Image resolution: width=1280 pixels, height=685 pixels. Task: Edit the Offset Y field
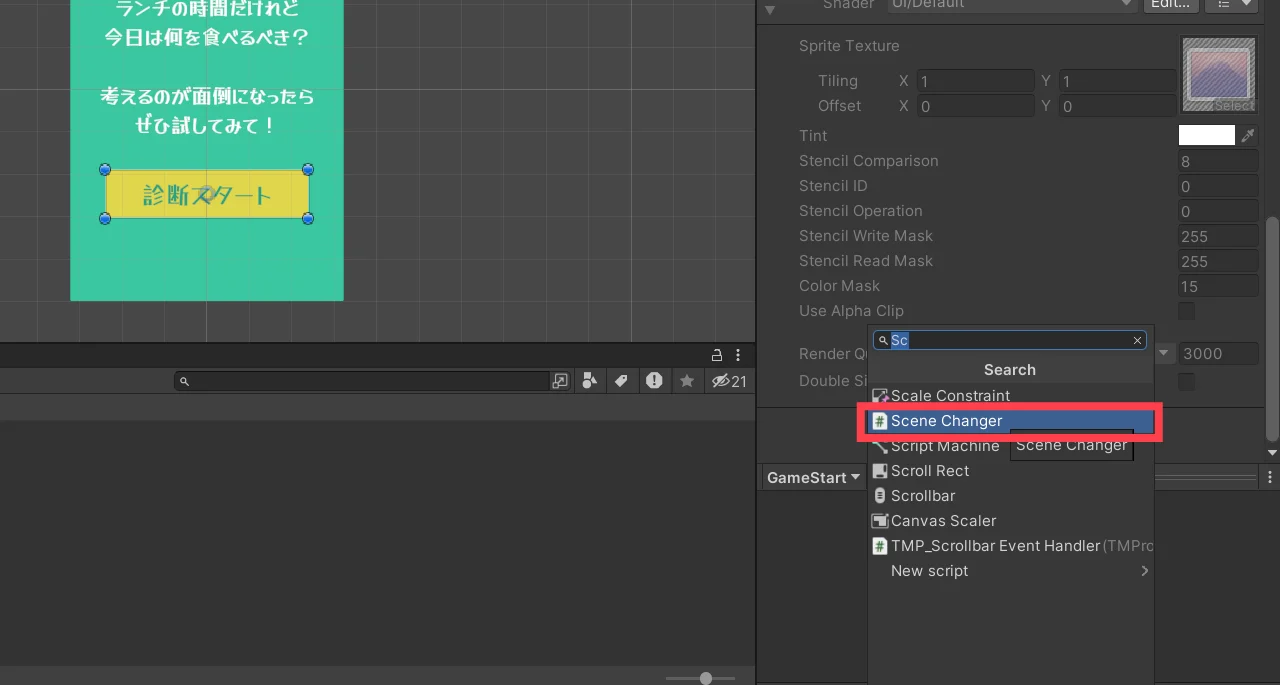(x=1117, y=106)
